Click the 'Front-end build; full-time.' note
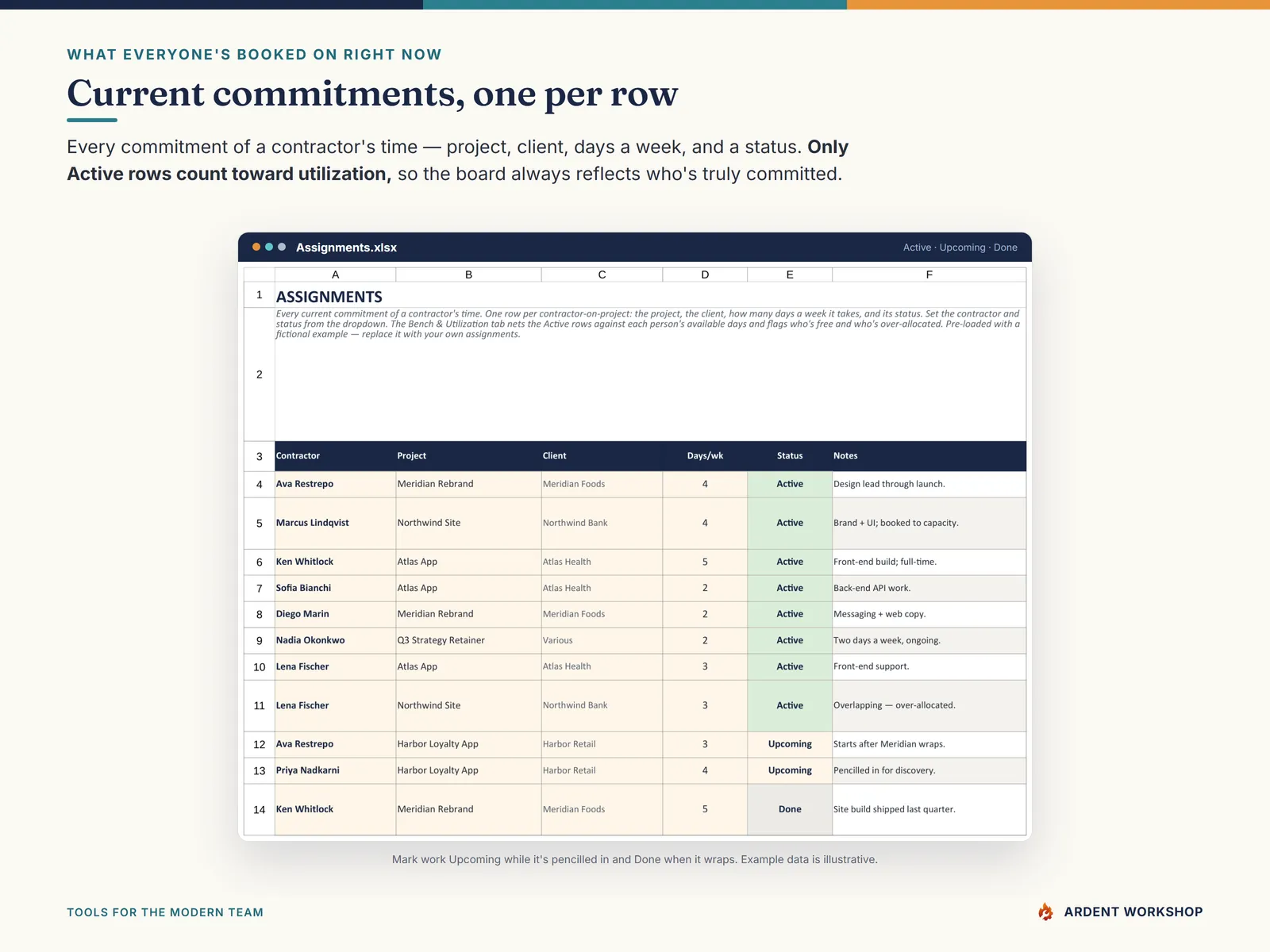 coord(929,562)
